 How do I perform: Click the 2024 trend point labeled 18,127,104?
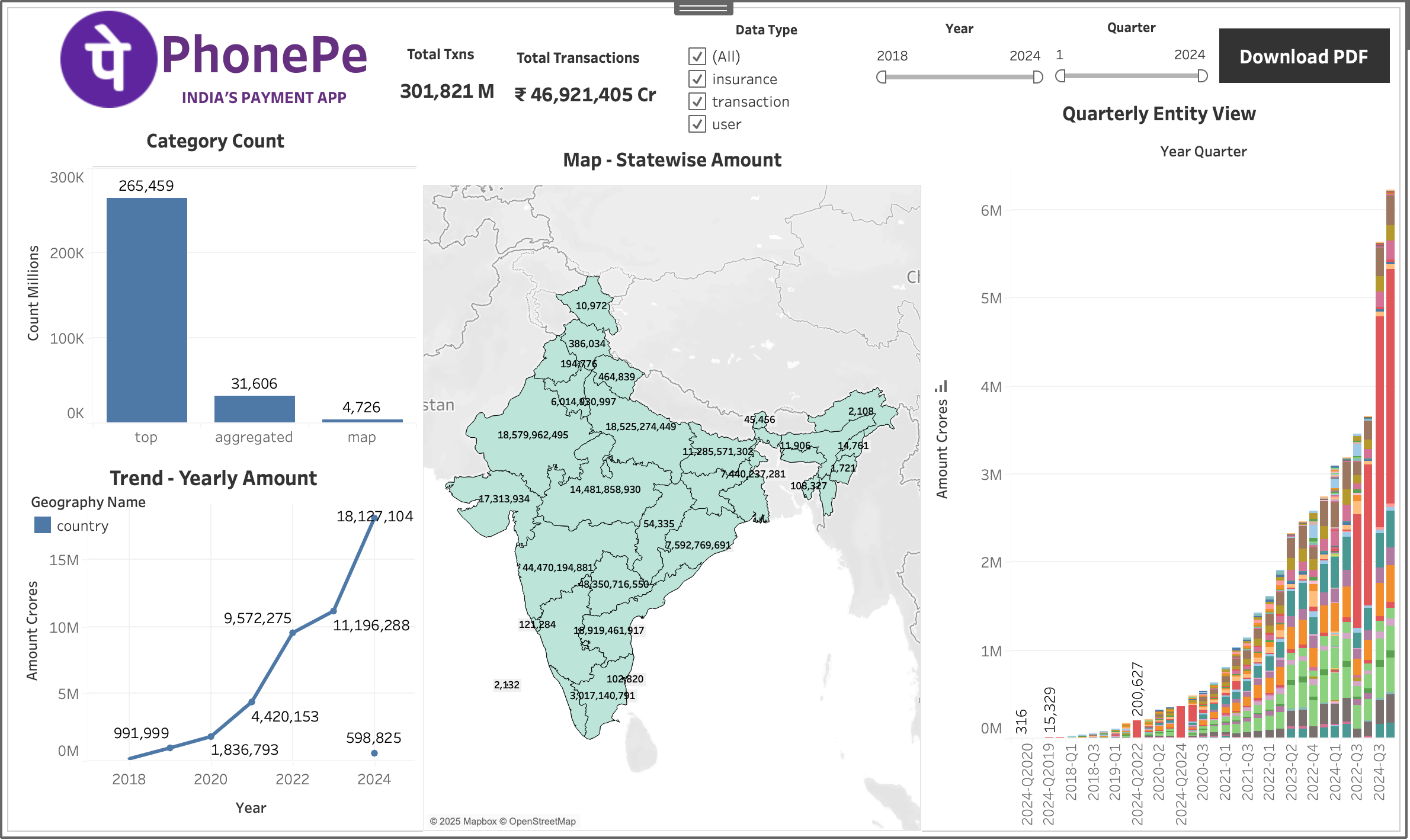[374, 518]
